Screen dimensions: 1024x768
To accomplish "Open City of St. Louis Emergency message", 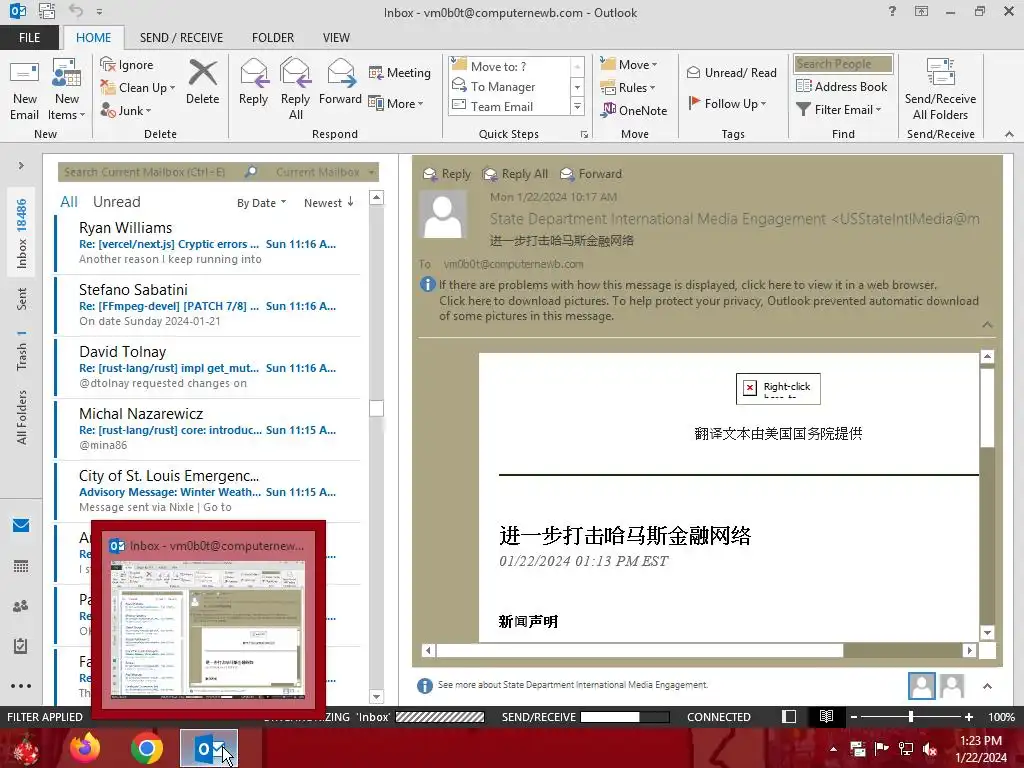I will 208,491.
